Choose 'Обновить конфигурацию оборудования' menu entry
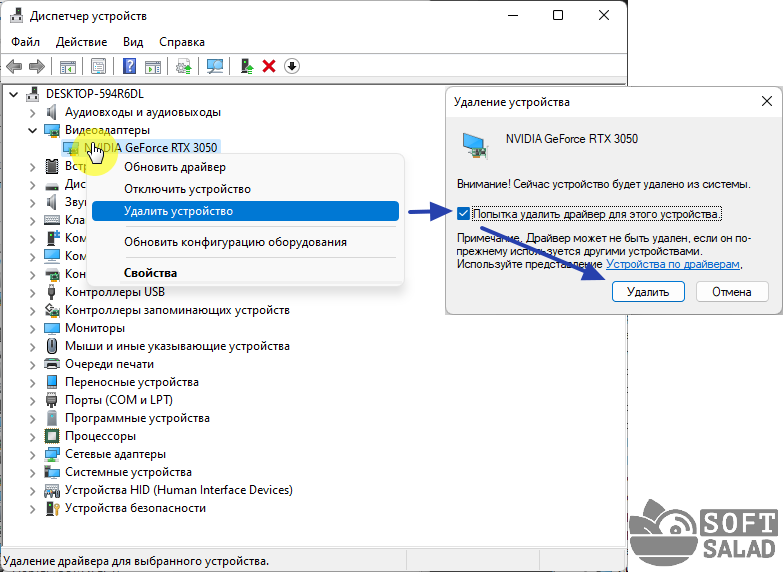The height and width of the screenshot is (572, 783). [245, 242]
